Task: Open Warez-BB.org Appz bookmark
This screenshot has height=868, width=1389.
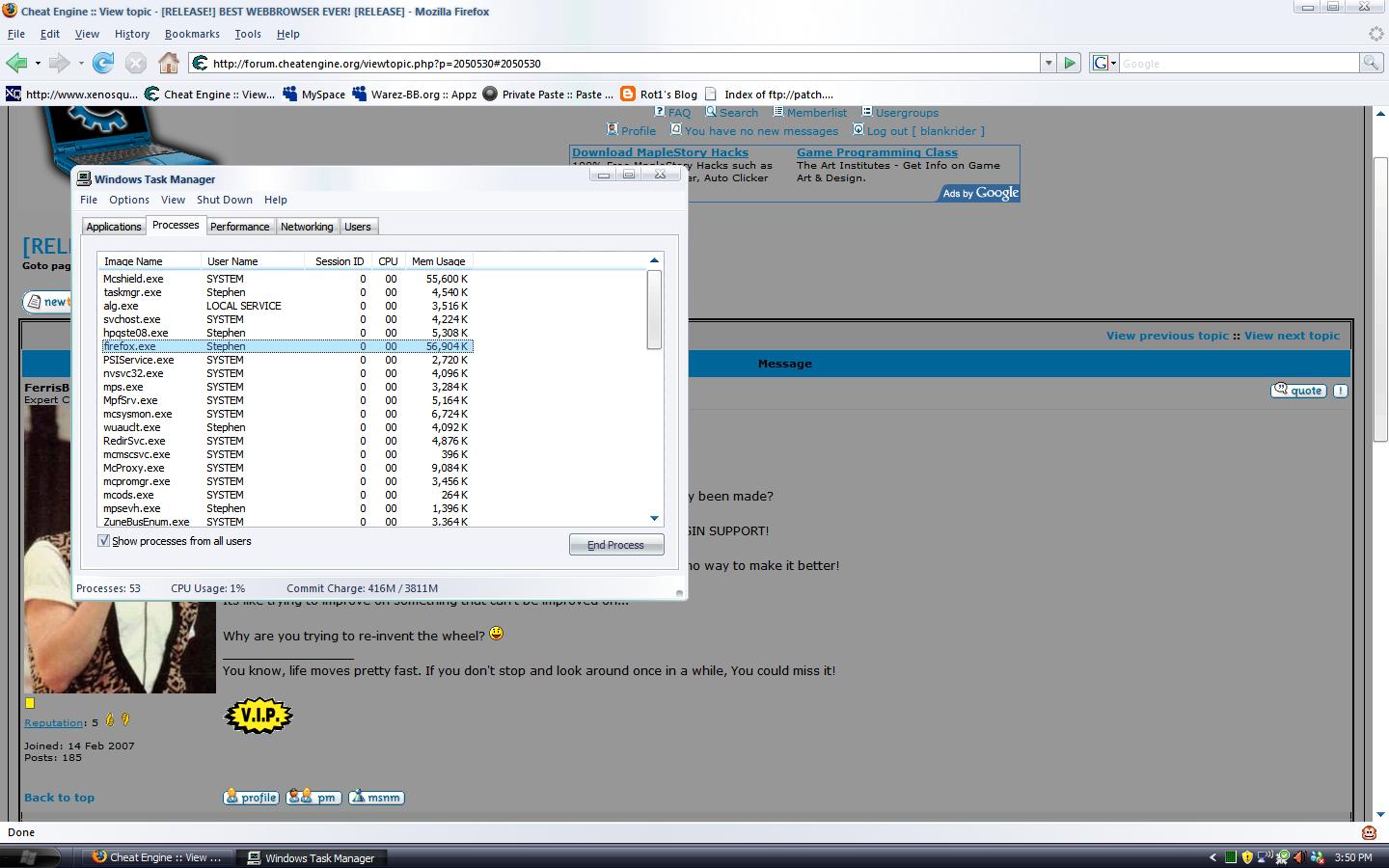Action: click(x=414, y=94)
